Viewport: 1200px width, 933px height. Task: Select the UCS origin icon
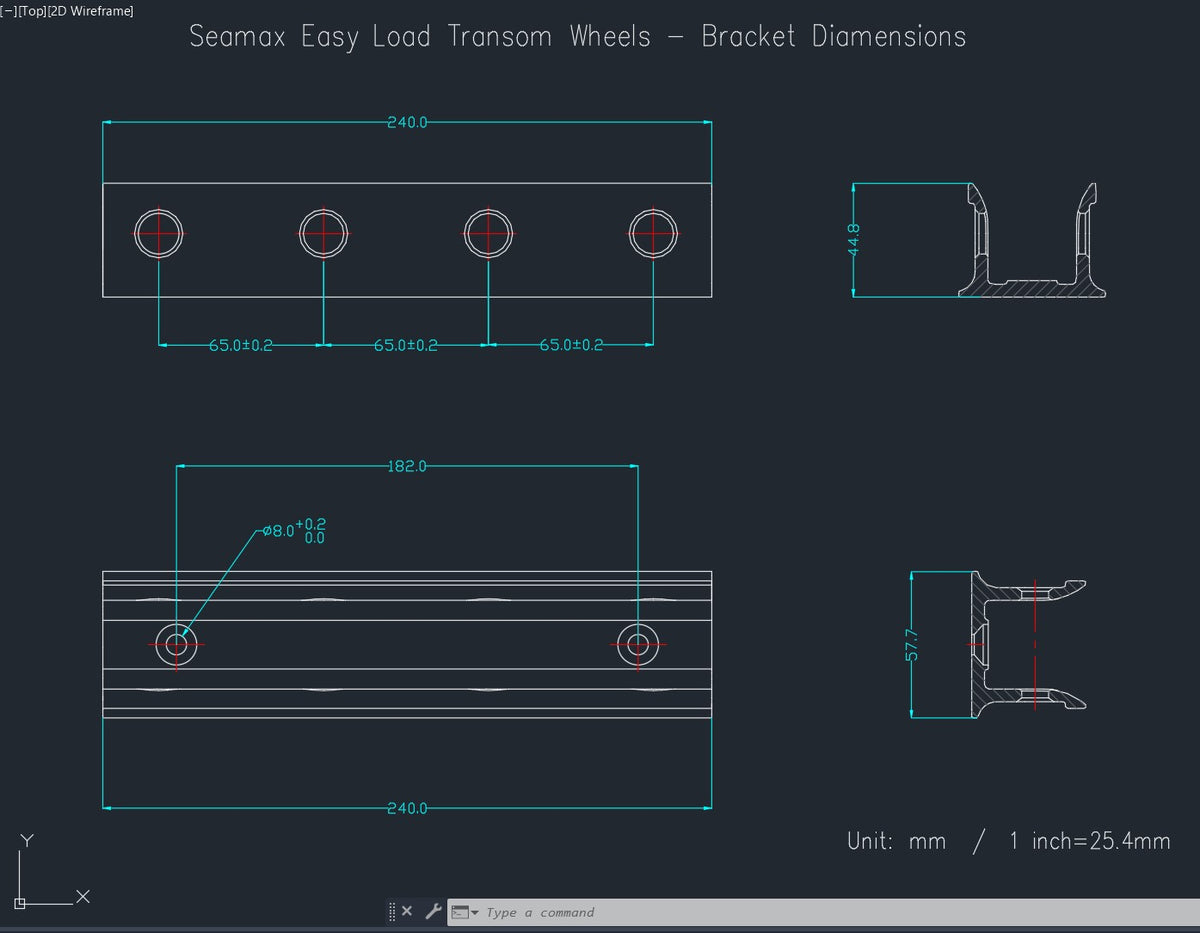[20, 901]
